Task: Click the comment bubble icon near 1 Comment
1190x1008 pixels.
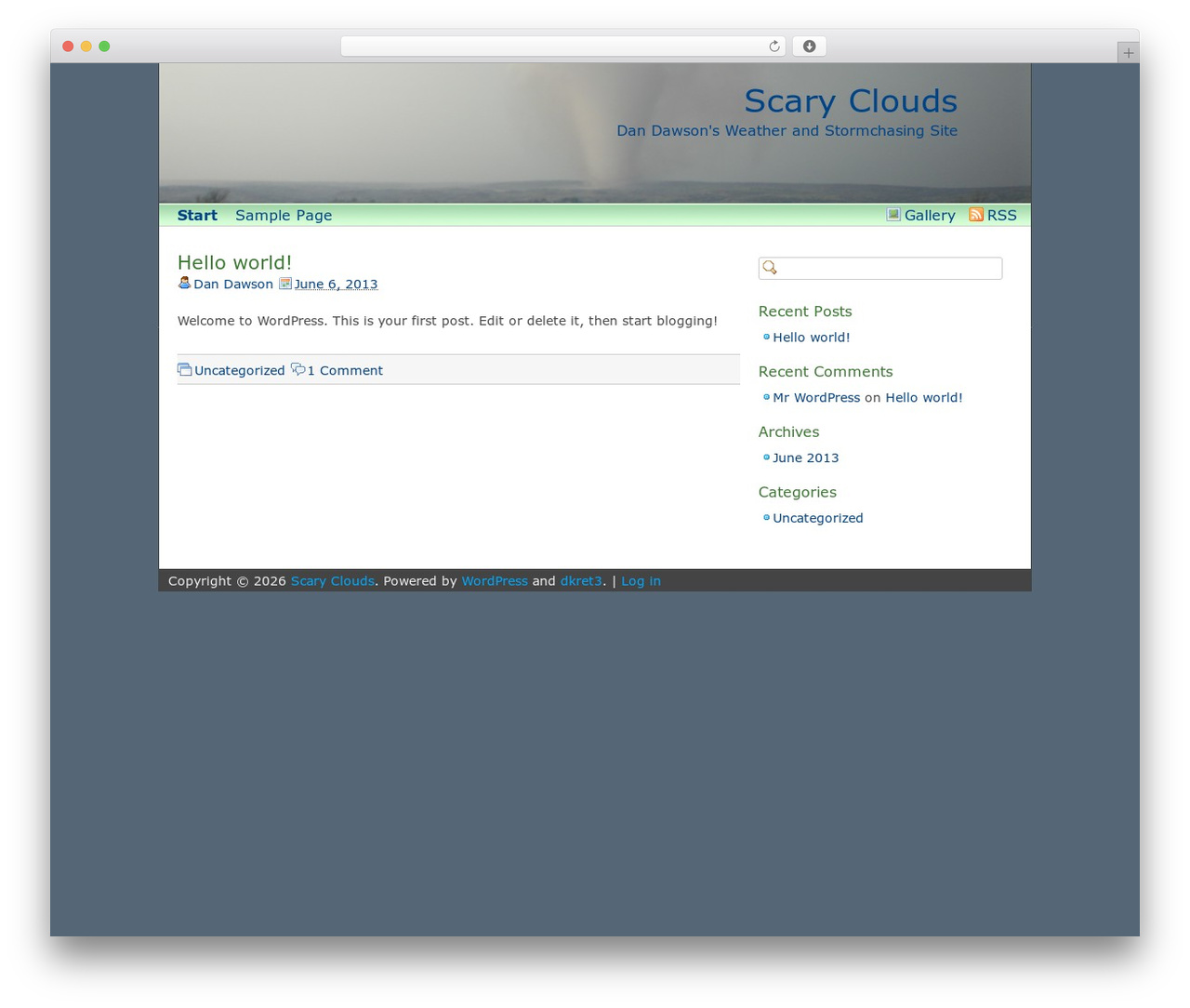Action: coord(297,370)
